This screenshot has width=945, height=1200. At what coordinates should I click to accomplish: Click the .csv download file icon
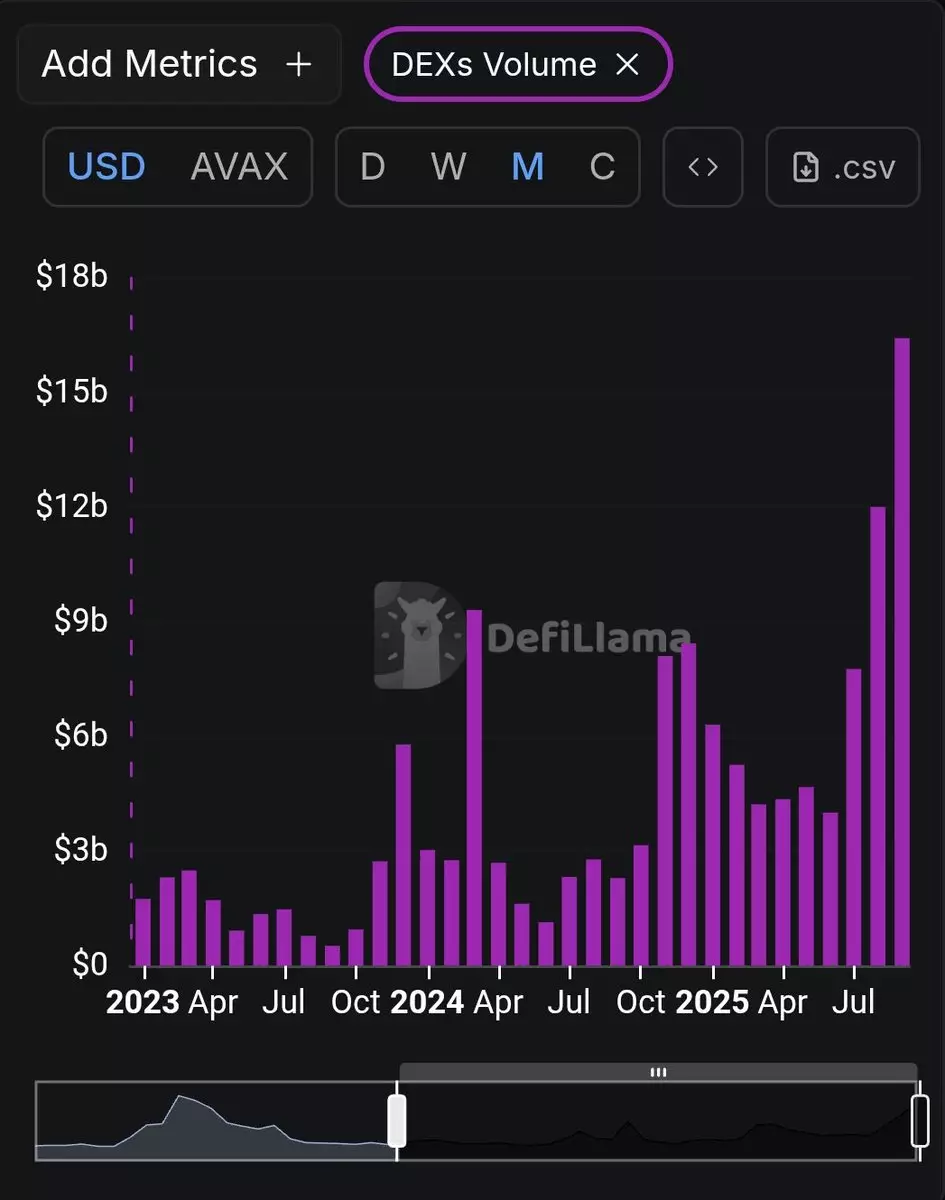pos(805,167)
